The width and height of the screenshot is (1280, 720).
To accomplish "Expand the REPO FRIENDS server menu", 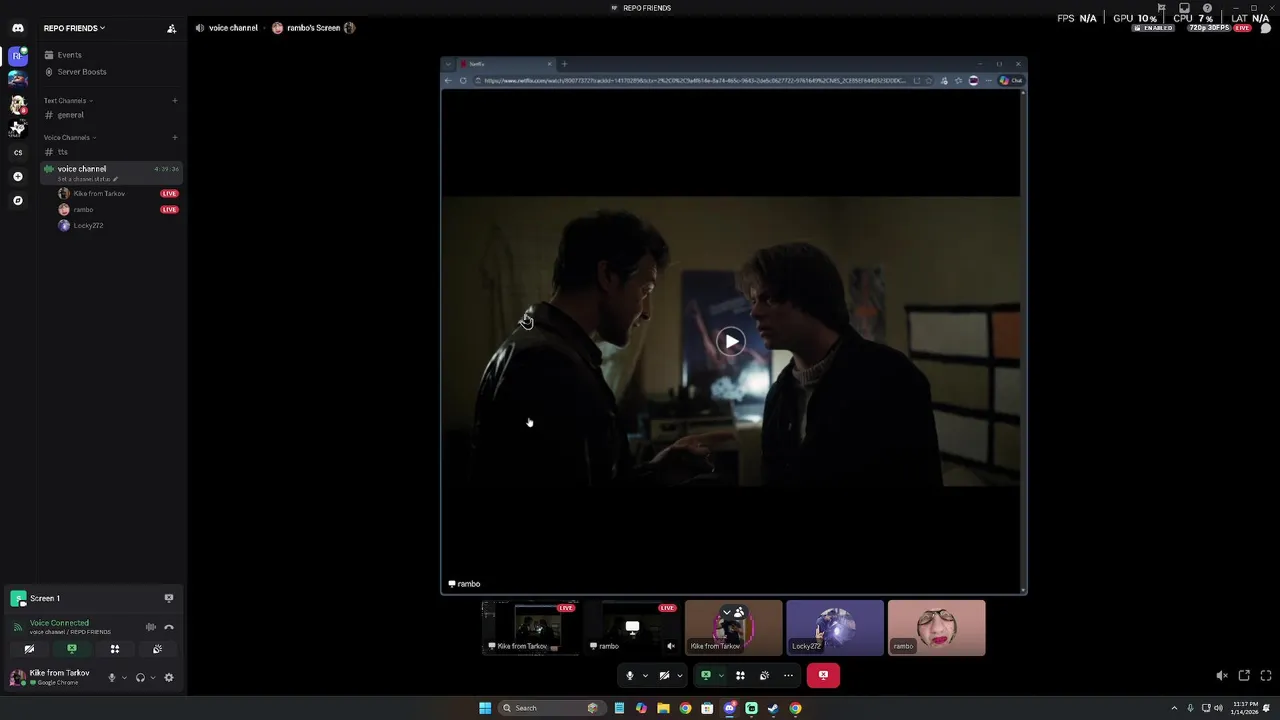I will (x=74, y=28).
